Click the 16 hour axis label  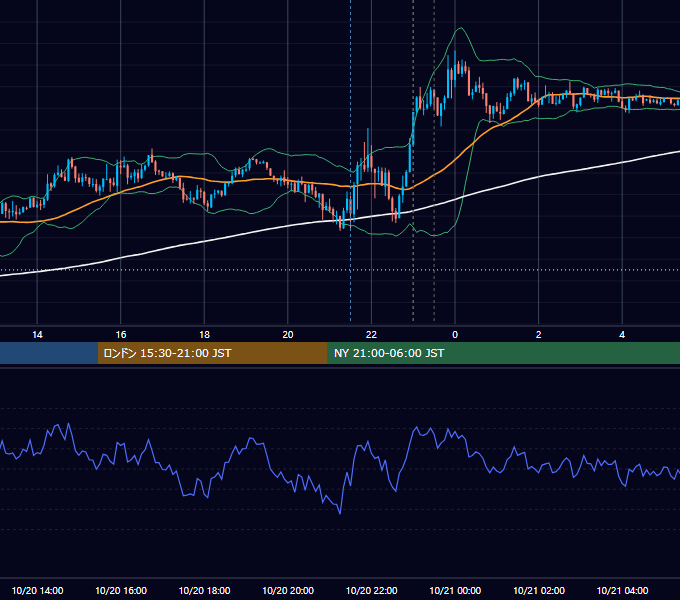121,335
